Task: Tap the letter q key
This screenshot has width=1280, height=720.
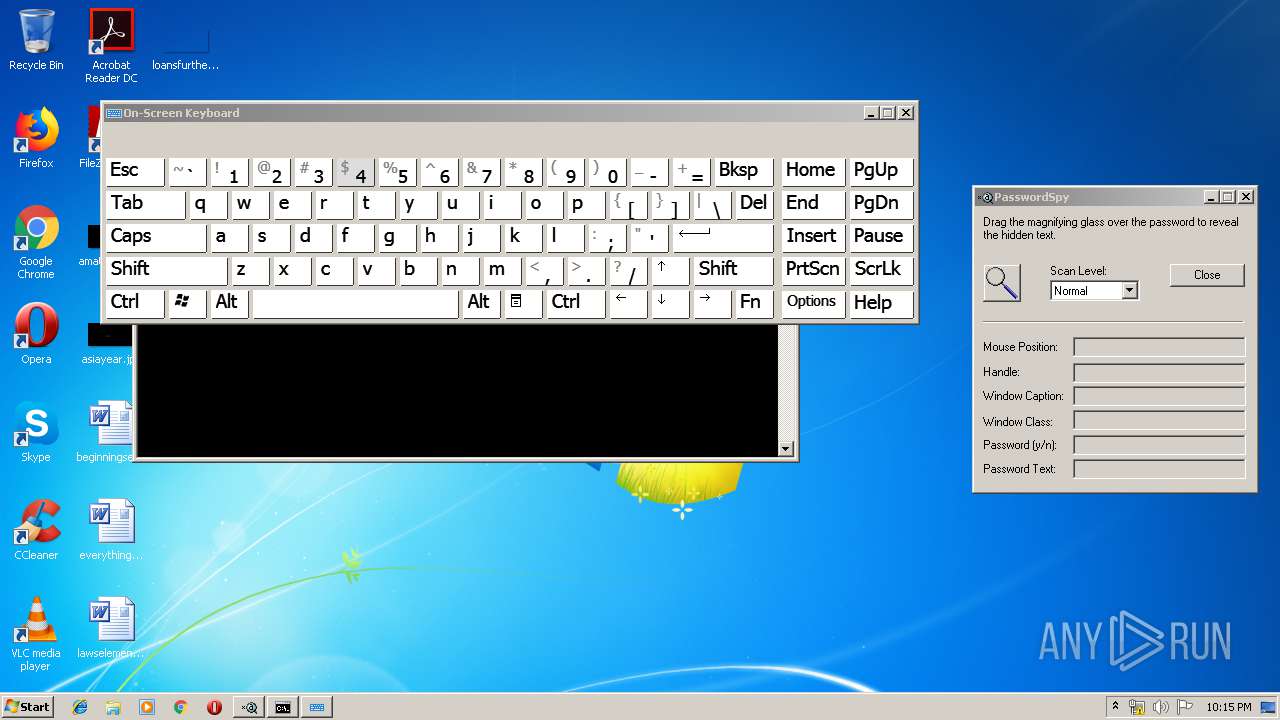Action: pos(208,204)
